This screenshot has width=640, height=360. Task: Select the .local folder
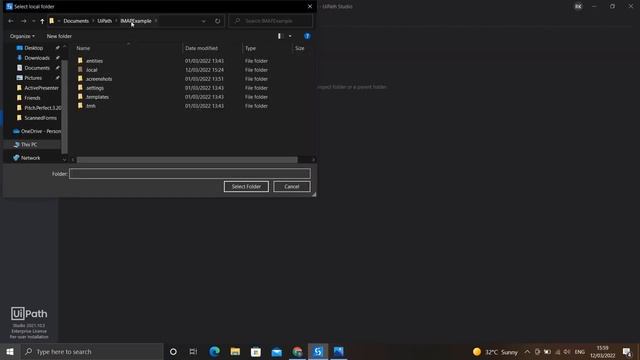pos(91,70)
